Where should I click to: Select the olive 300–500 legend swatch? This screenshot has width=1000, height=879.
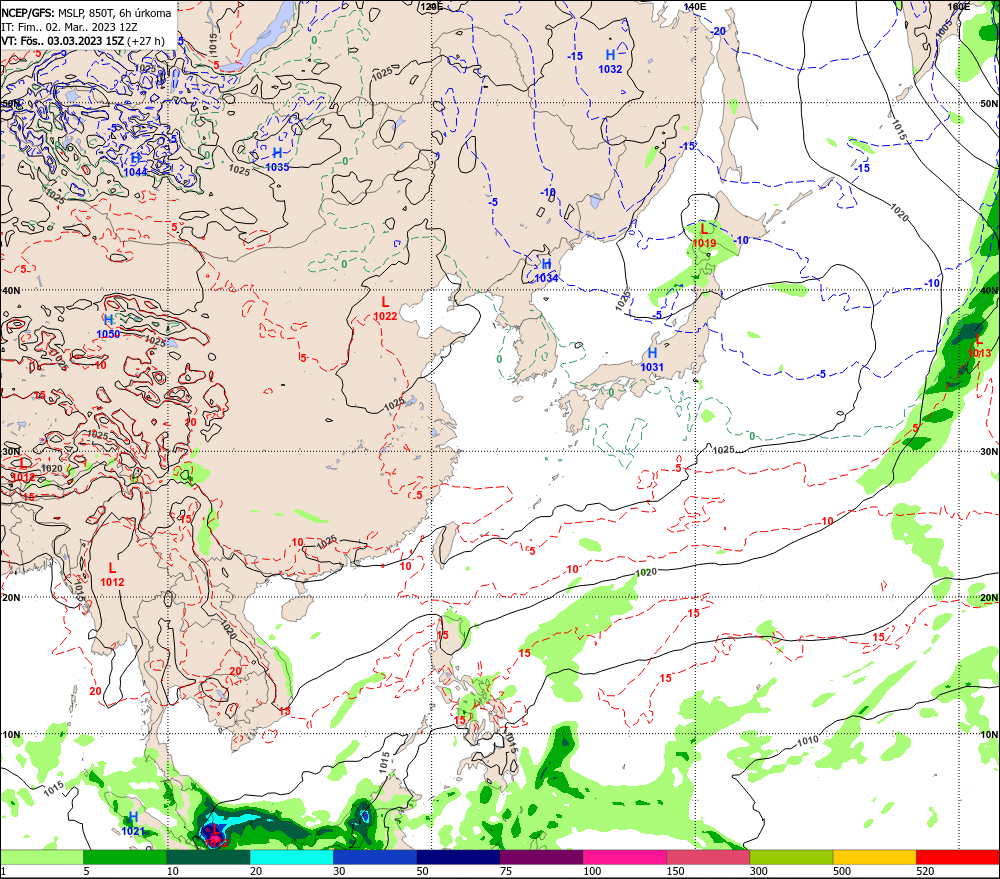pyautogui.click(x=791, y=857)
